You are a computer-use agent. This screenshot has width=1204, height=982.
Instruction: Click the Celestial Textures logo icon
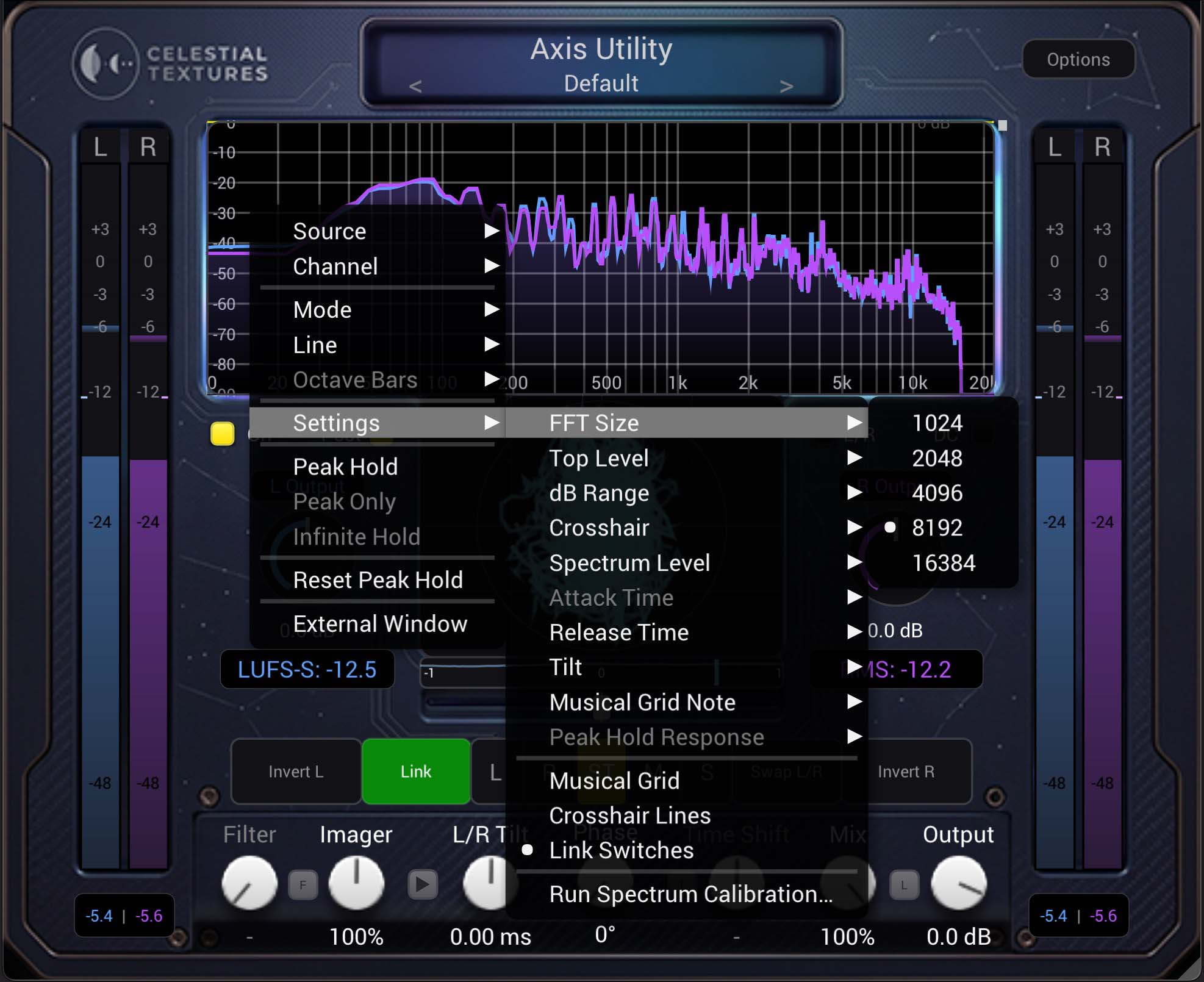pos(105,63)
